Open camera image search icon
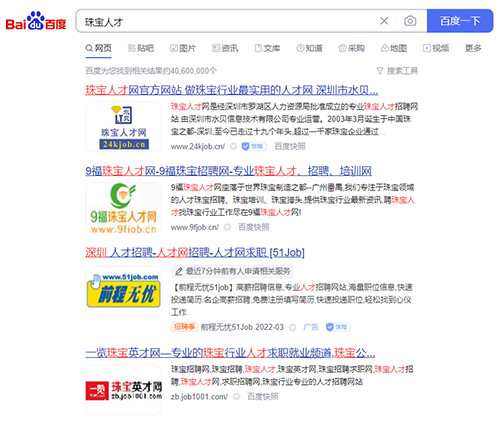The width and height of the screenshot is (500, 422). click(410, 21)
